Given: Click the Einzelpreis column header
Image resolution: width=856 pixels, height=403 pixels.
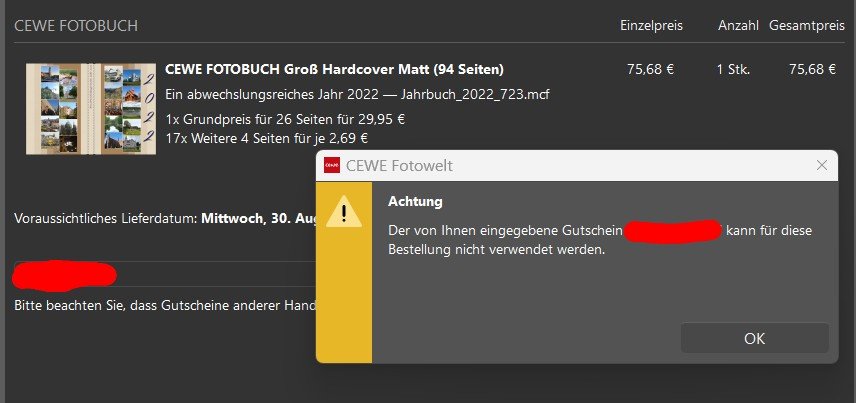Looking at the screenshot, I should pos(651,25).
